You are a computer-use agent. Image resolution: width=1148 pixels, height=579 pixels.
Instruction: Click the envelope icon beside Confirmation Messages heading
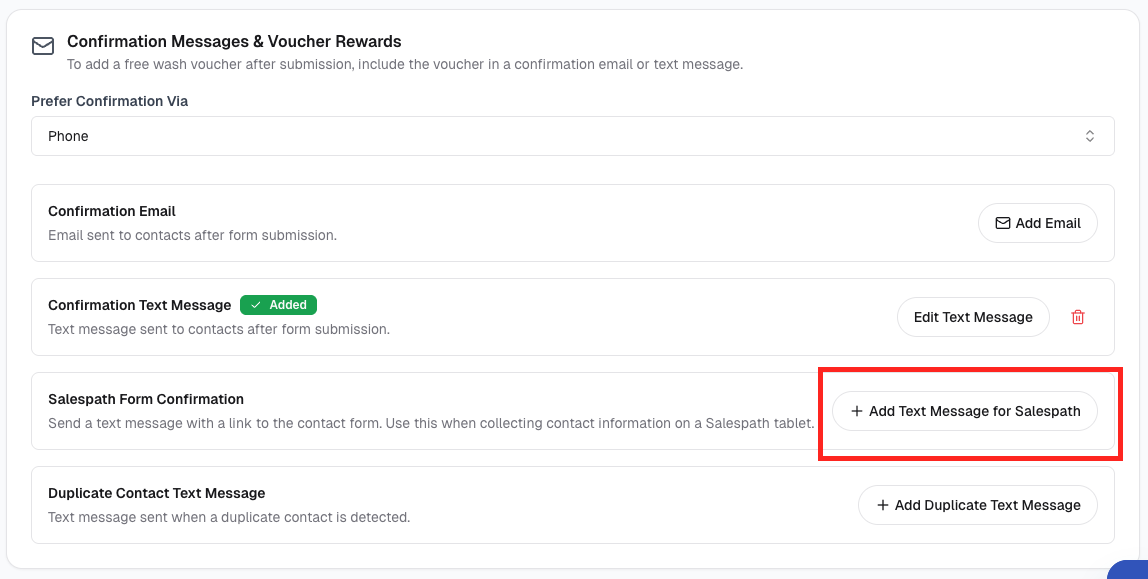pos(43,47)
